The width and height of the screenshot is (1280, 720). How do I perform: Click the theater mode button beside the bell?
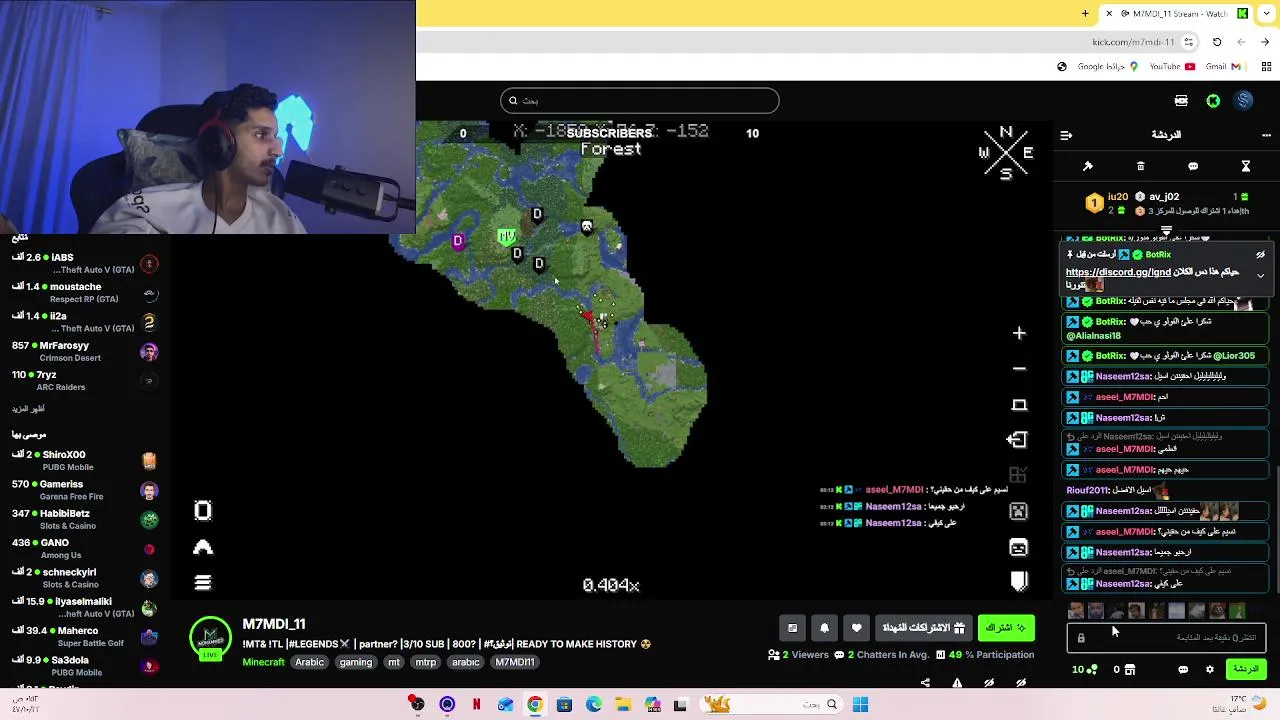click(792, 628)
